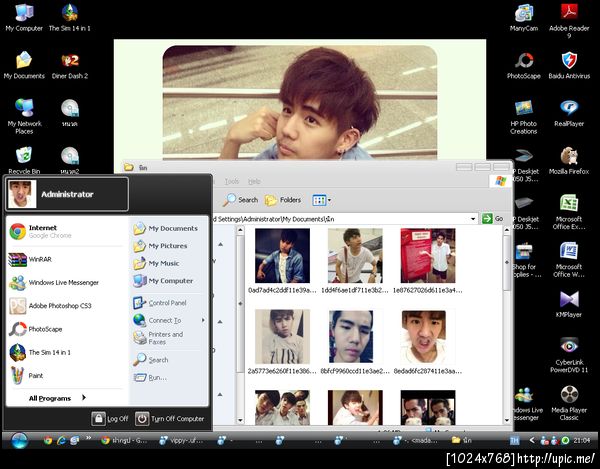Select thumbnail 2a5773e6260f11e386...
600x469 pixels.
click(x=282, y=342)
